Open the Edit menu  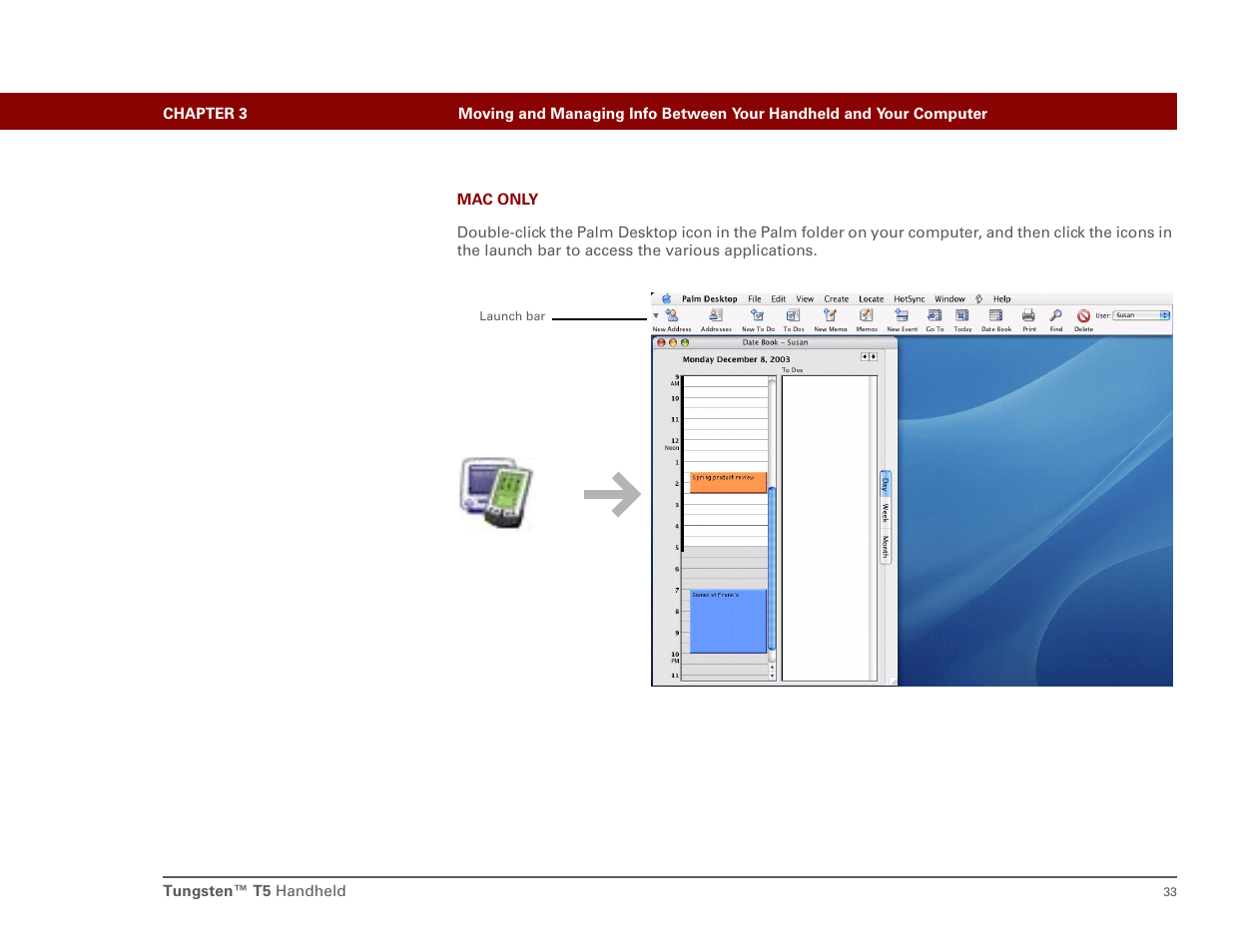(778, 299)
